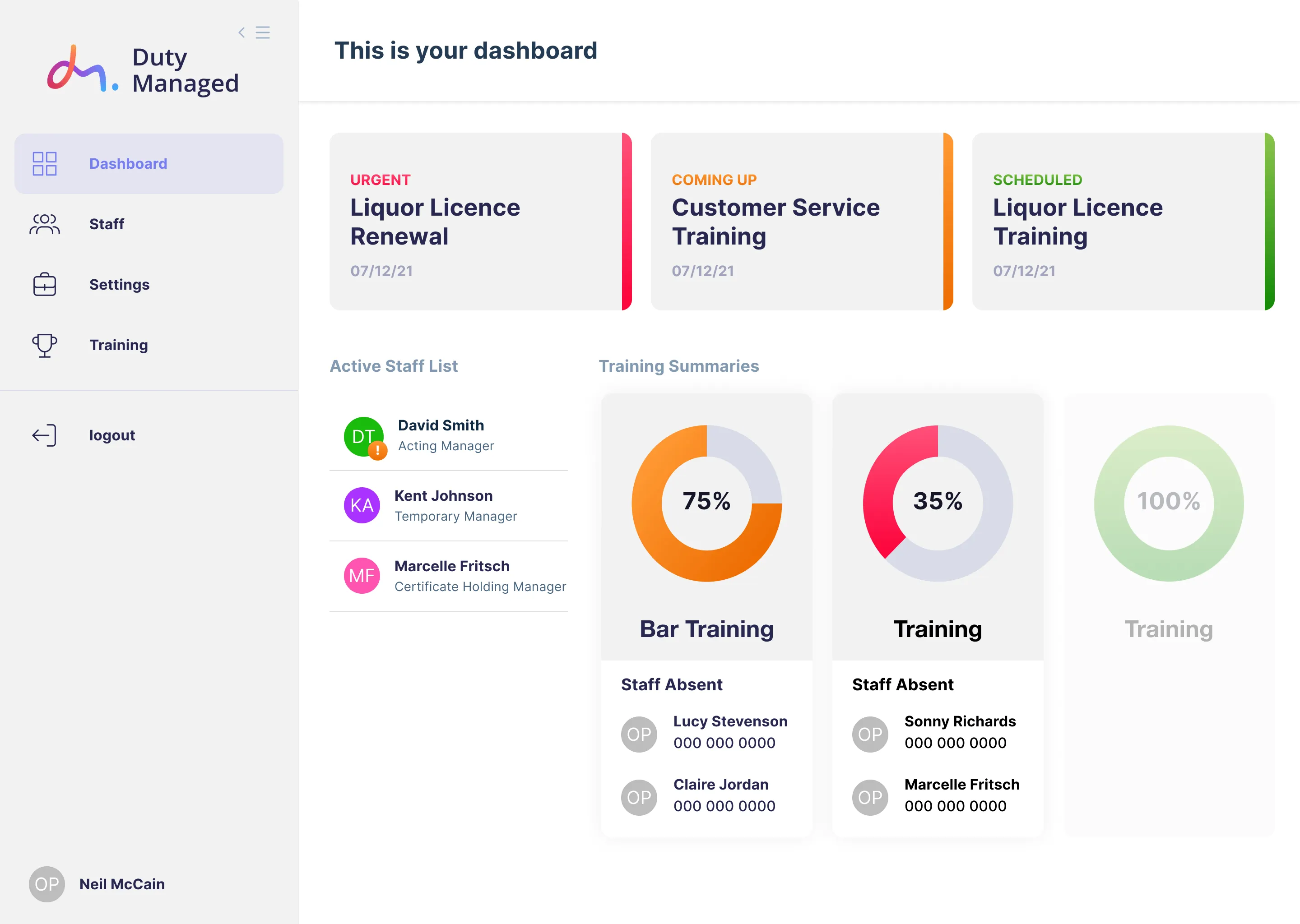This screenshot has width=1300, height=924.
Task: Click Neil McCain's profile avatar
Action: click(x=46, y=883)
